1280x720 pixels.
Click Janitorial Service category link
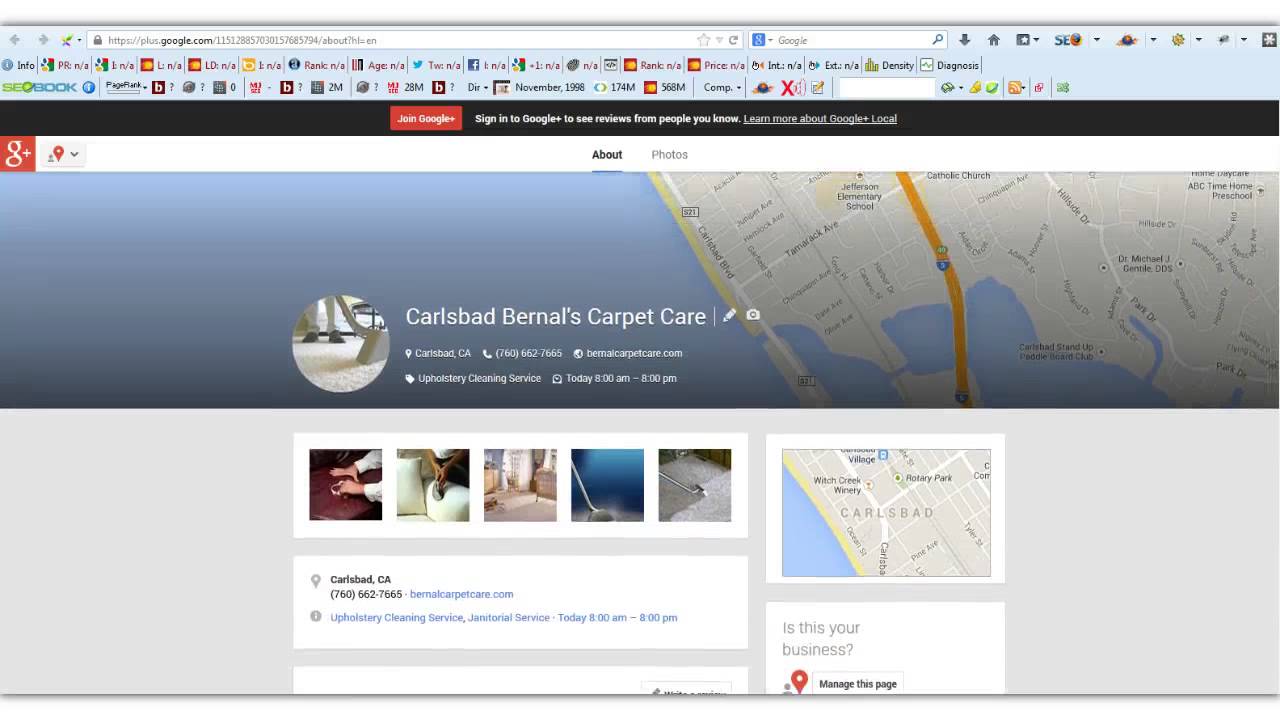(x=509, y=618)
